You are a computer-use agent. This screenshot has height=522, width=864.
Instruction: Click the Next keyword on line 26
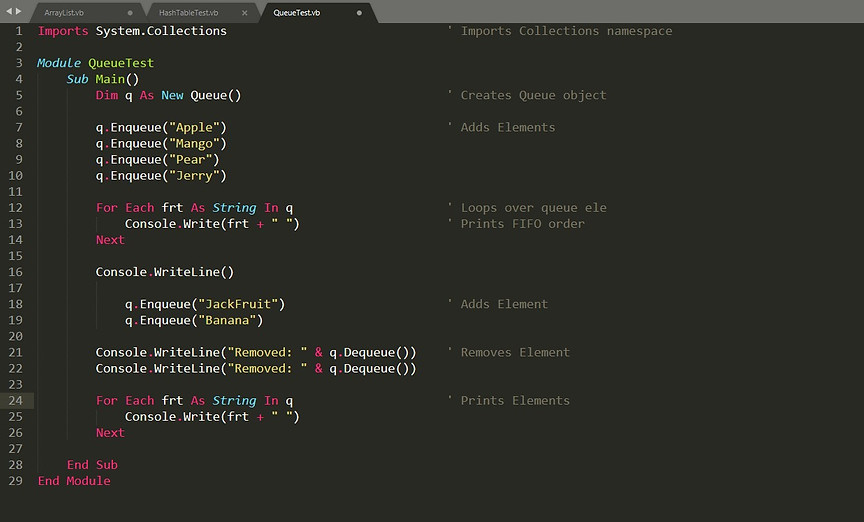110,433
